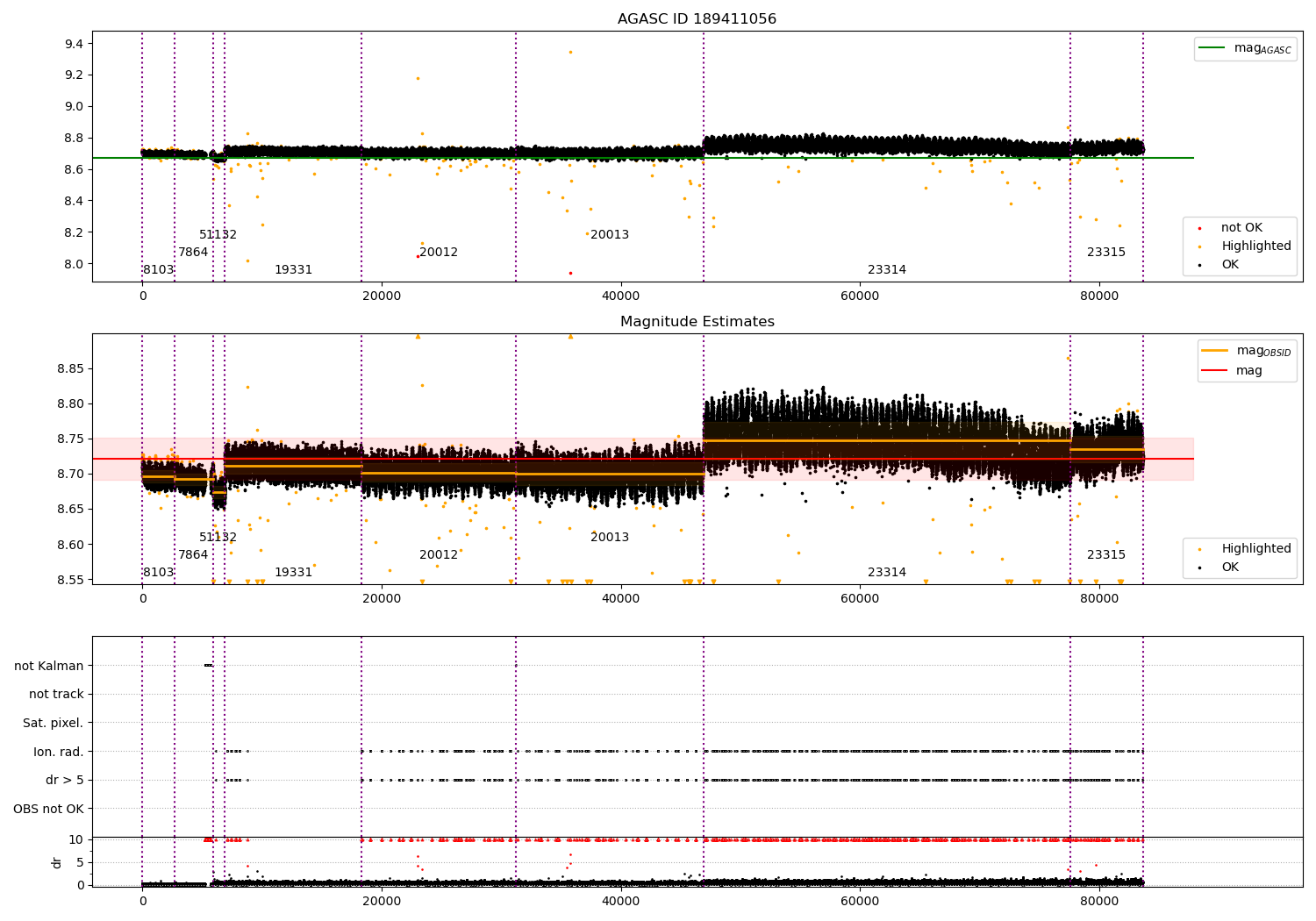Click the 60000 x-axis tick under middle plot

[860, 599]
